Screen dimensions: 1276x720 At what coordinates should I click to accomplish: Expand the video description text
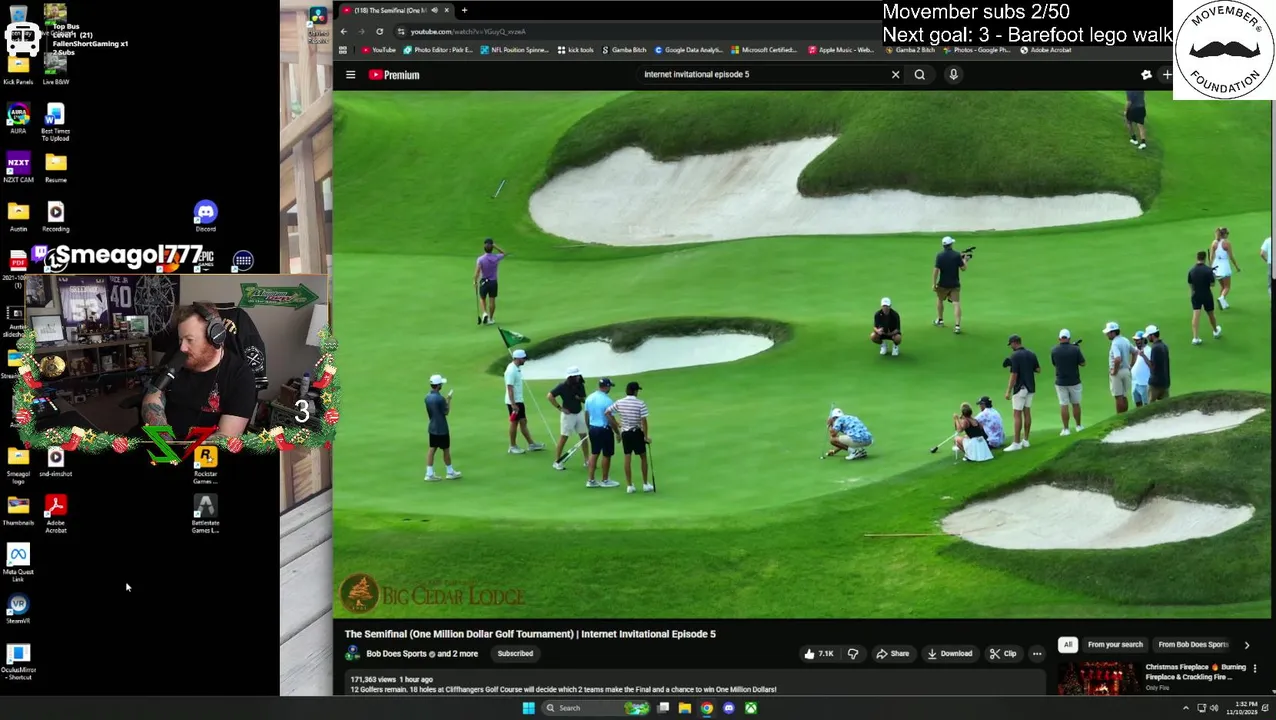point(563,690)
